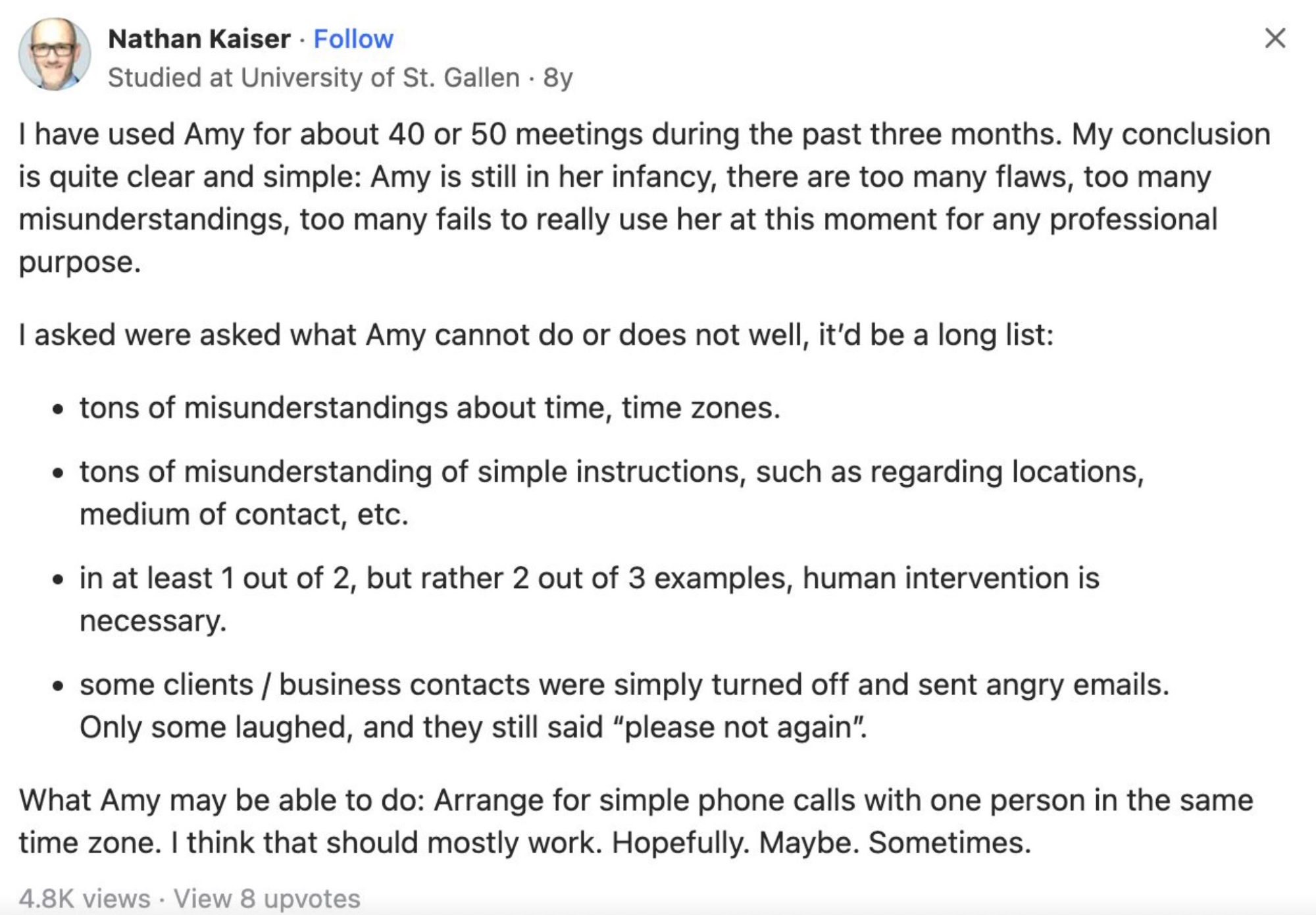1316x915 pixels.
Task: Click the "it'd be a long list" sentence
Action: tap(936, 334)
